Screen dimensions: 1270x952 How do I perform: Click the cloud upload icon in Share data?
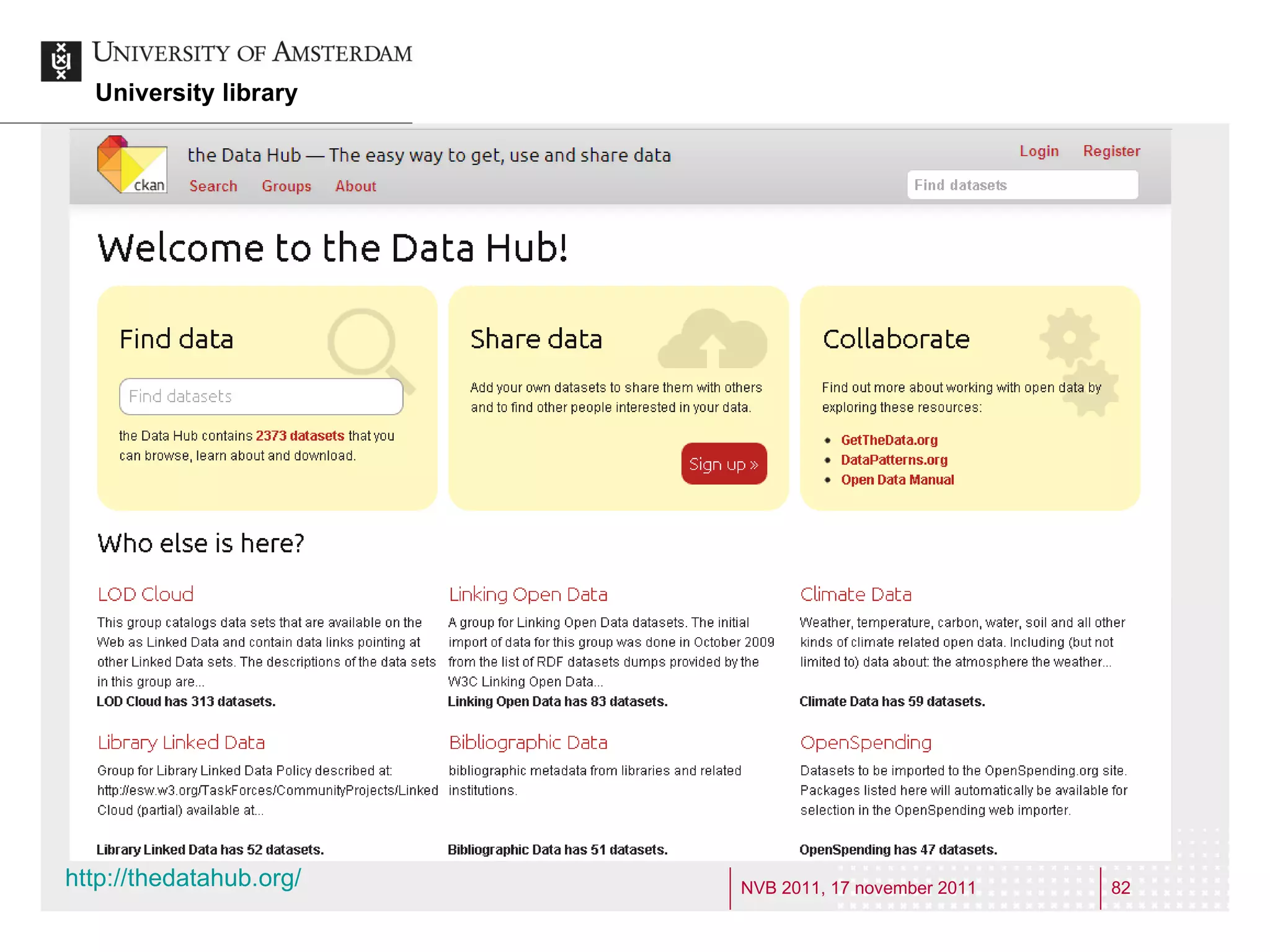pyautogui.click(x=713, y=338)
